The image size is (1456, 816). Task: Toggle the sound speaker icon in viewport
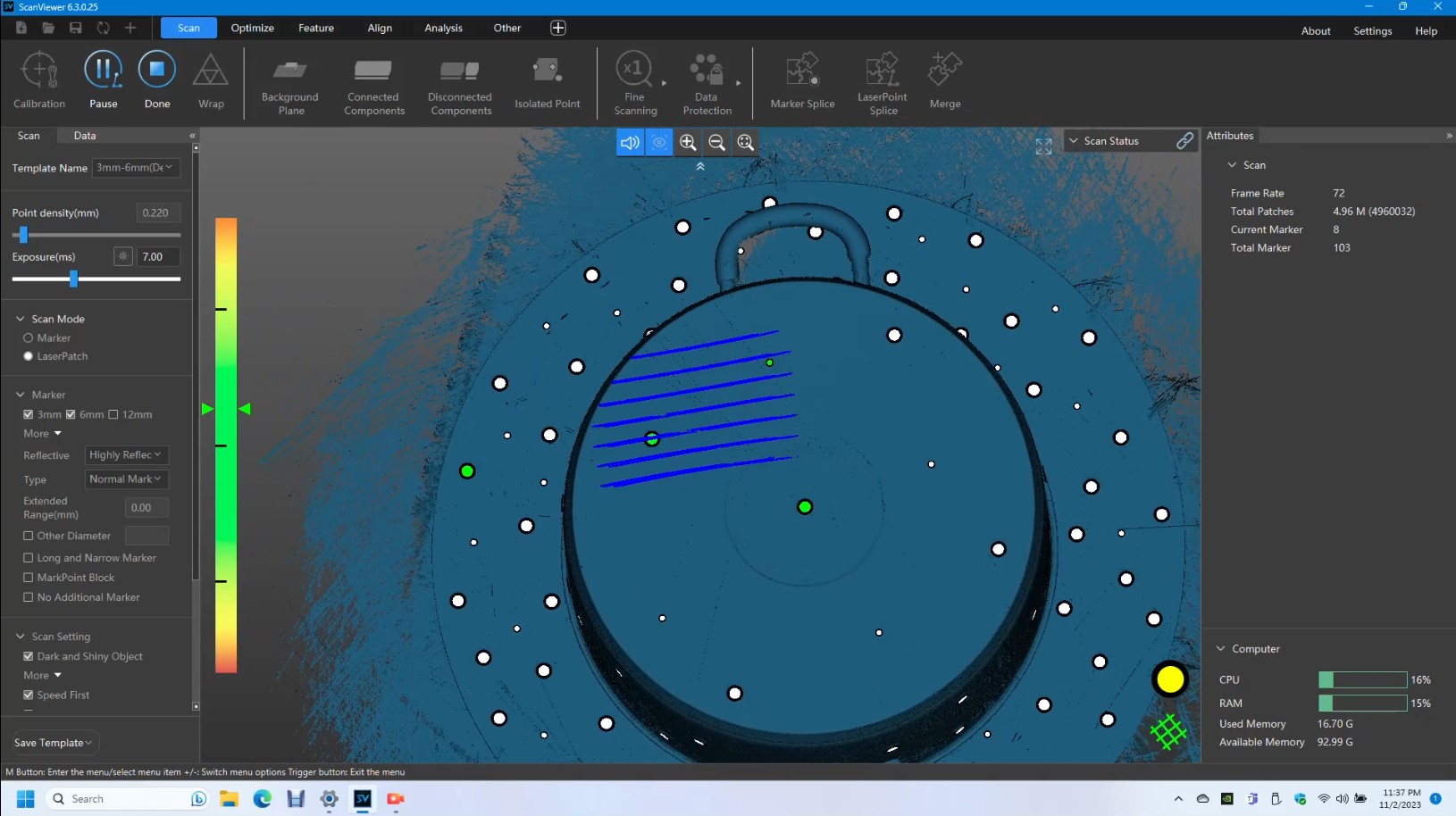[x=630, y=142]
